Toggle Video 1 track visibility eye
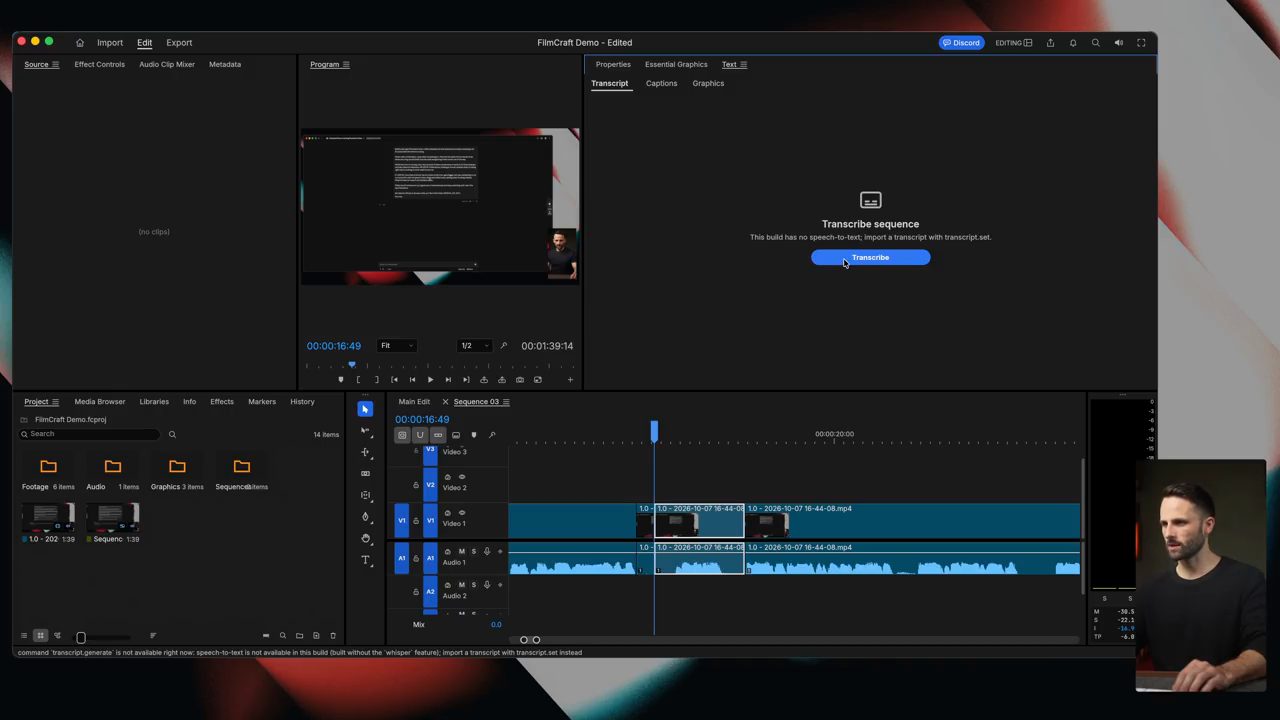 point(462,513)
